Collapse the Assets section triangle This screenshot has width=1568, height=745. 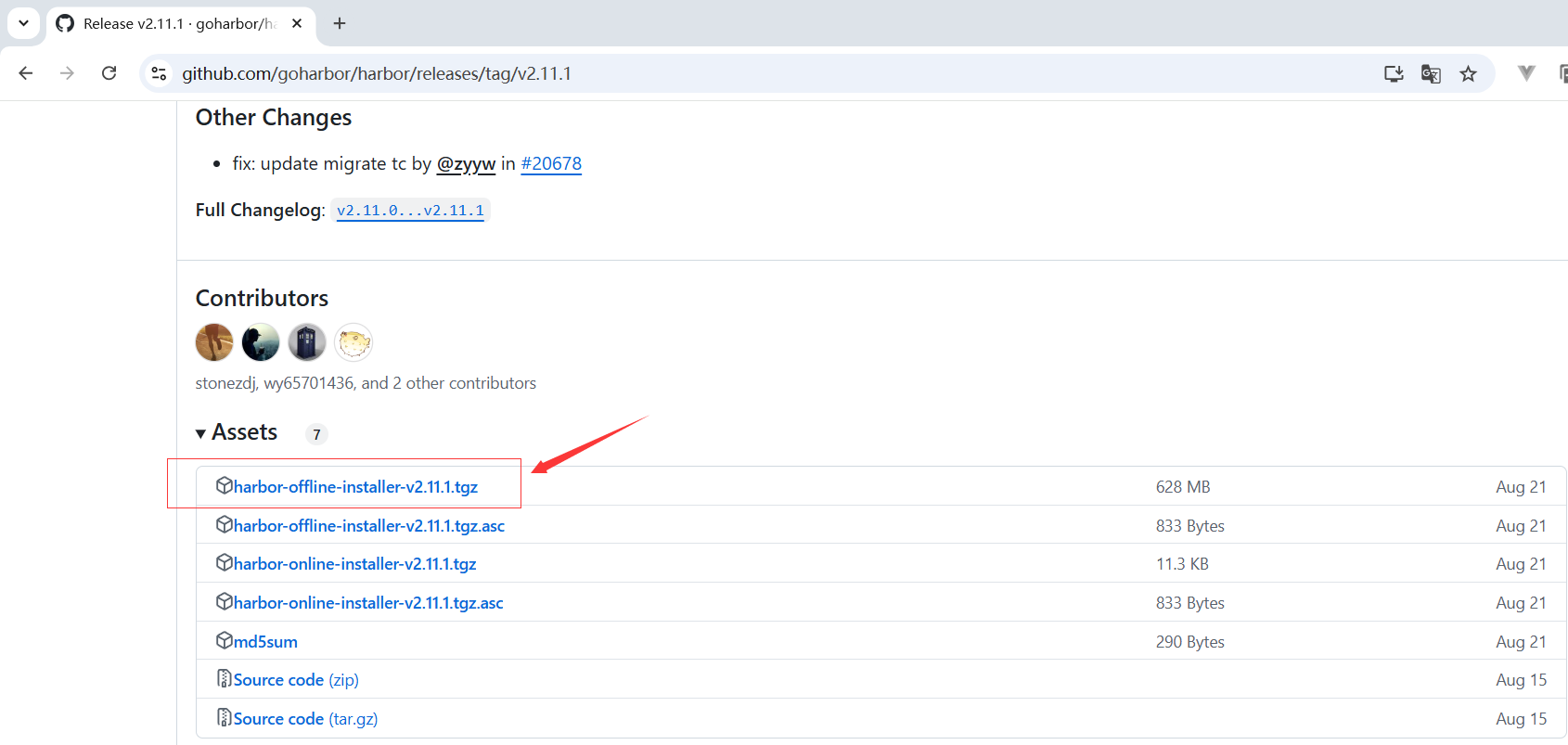pos(201,433)
